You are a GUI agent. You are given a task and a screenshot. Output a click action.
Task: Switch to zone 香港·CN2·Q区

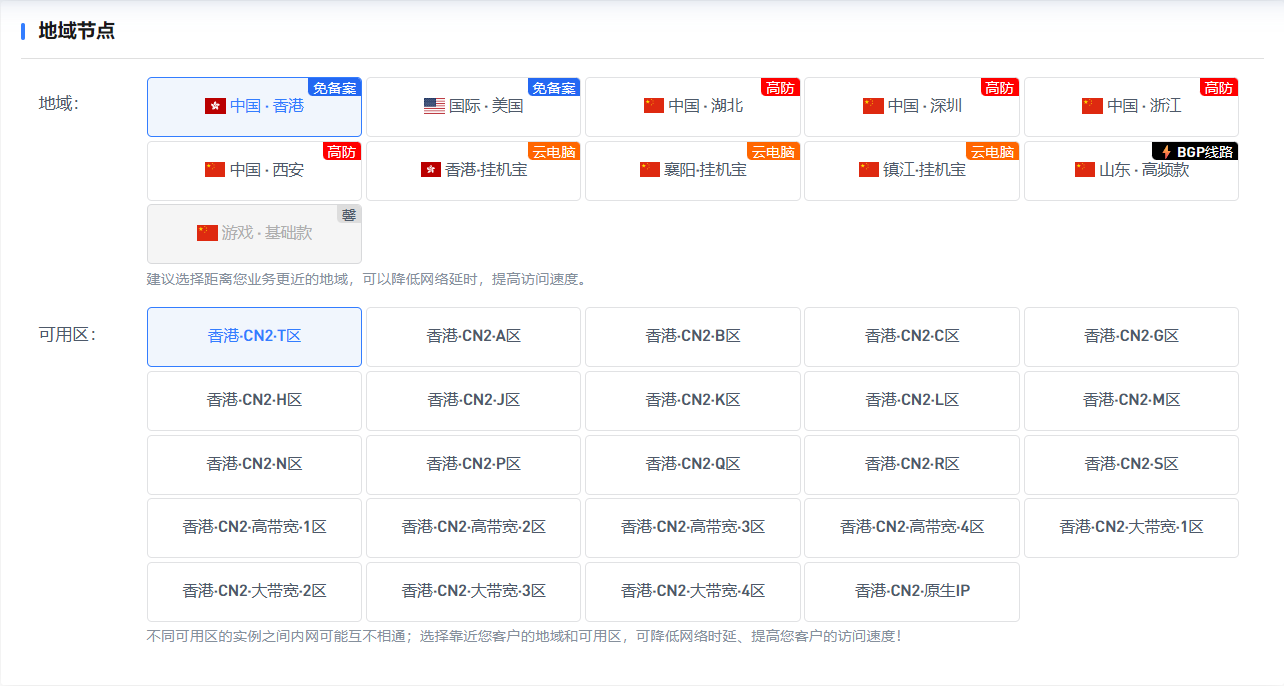tap(692, 465)
